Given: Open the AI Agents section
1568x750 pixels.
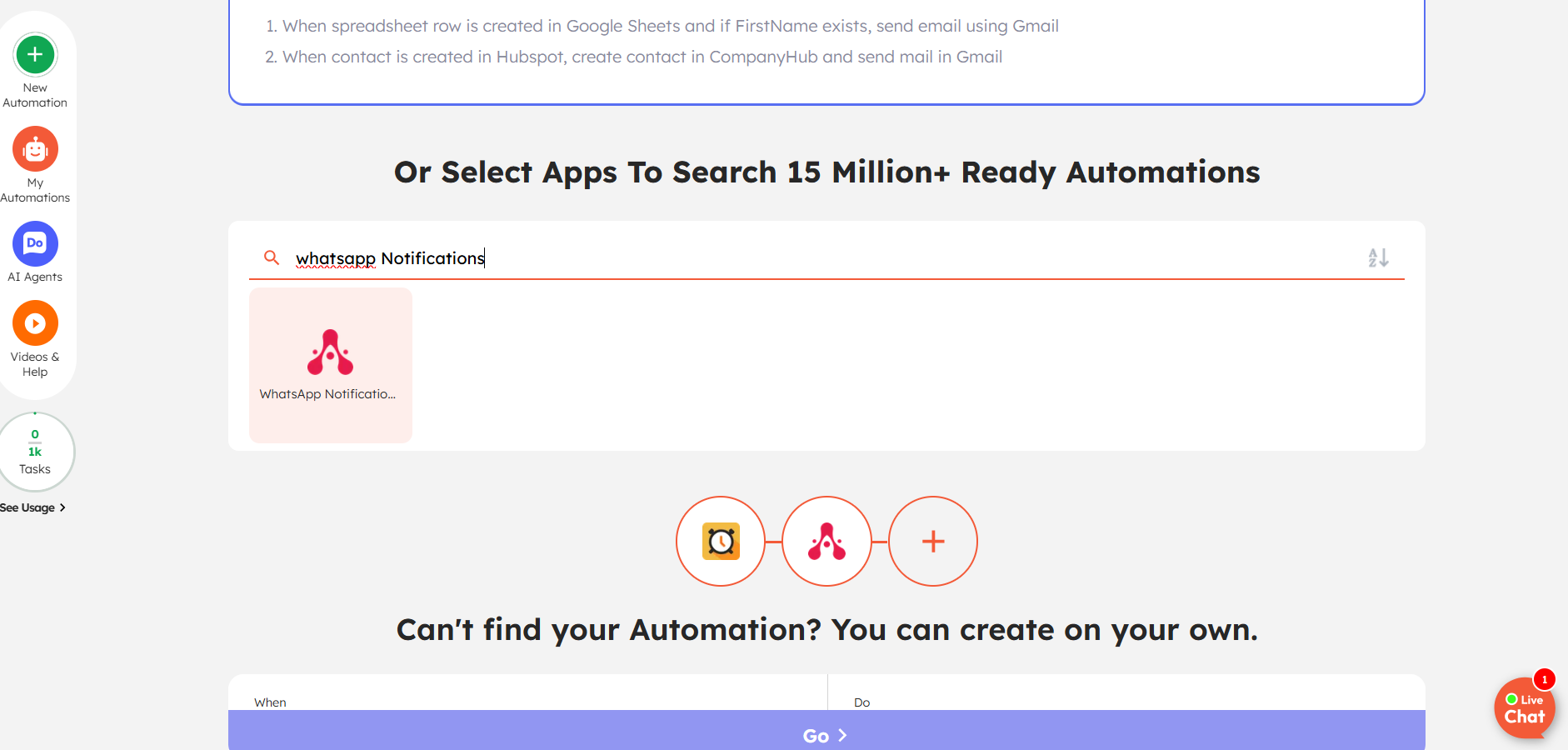Looking at the screenshot, I should click(x=35, y=245).
